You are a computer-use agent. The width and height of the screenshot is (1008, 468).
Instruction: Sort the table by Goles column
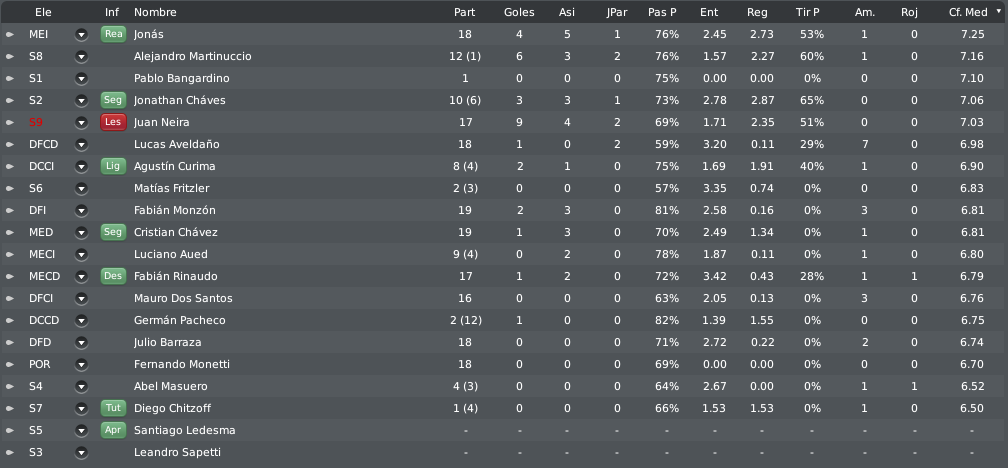(519, 12)
